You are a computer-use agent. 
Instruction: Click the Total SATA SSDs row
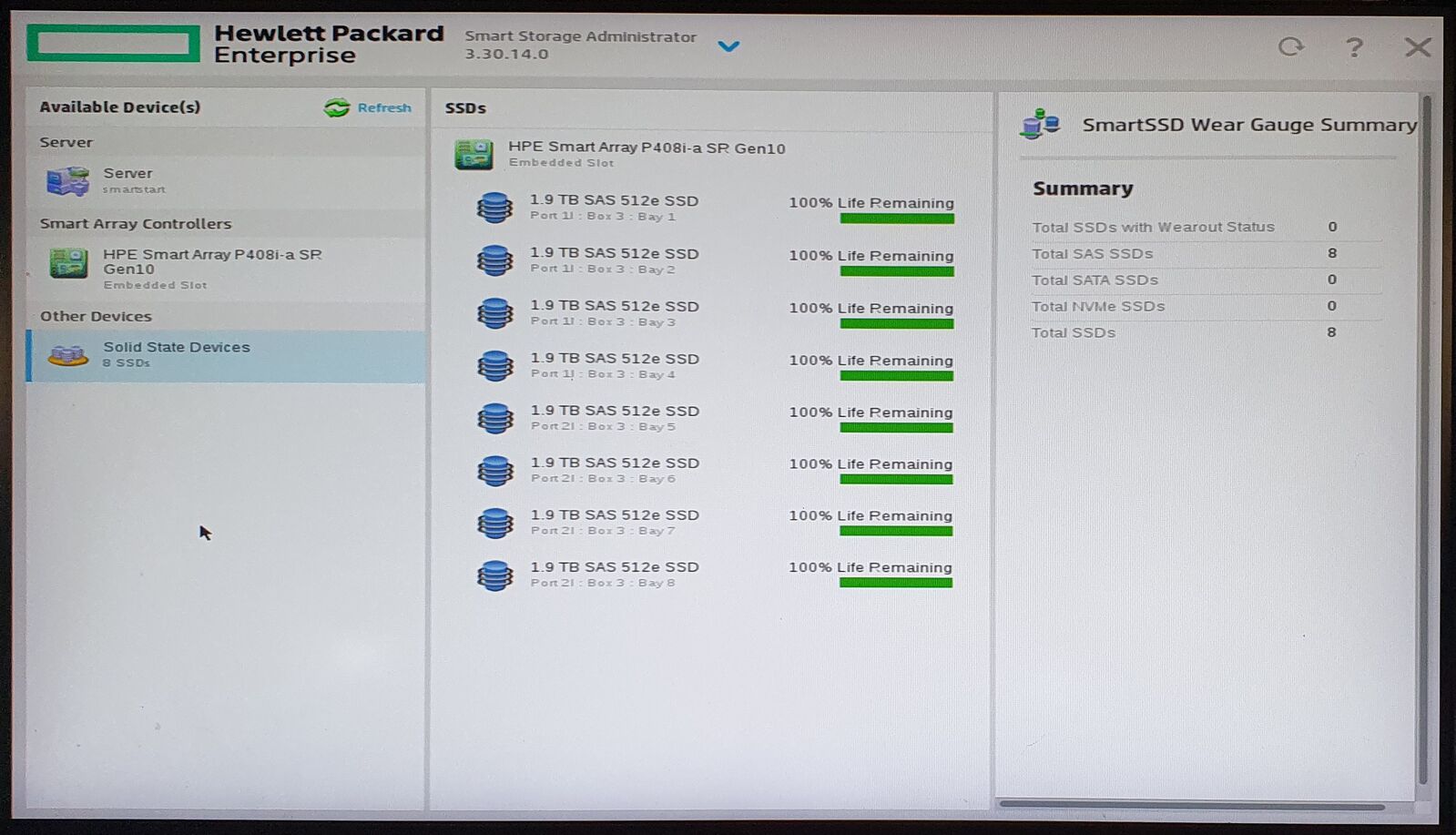point(1207,280)
